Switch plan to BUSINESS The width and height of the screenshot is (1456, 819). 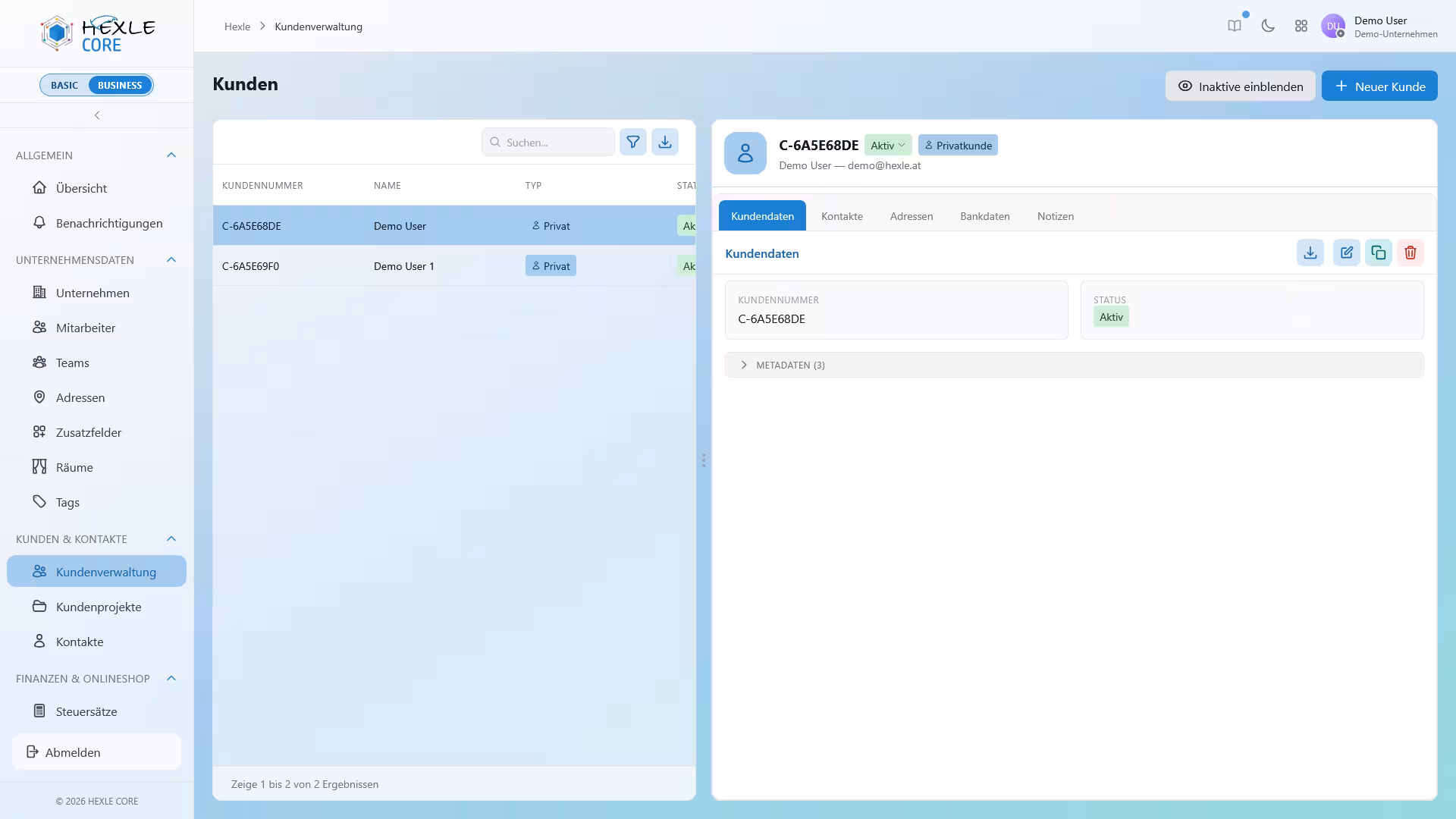tap(120, 85)
